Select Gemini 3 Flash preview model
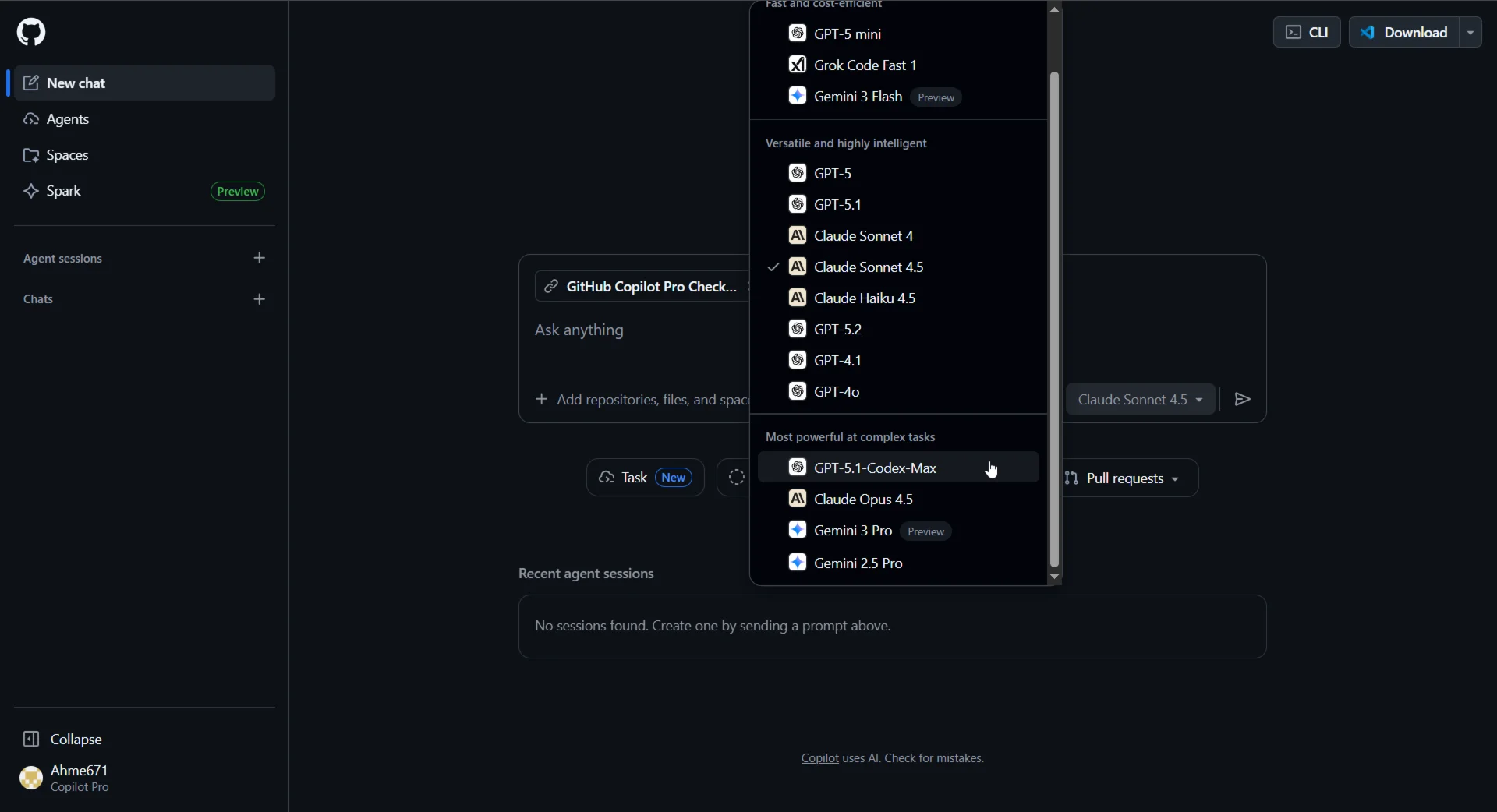The height and width of the screenshot is (812, 1497). 898,96
